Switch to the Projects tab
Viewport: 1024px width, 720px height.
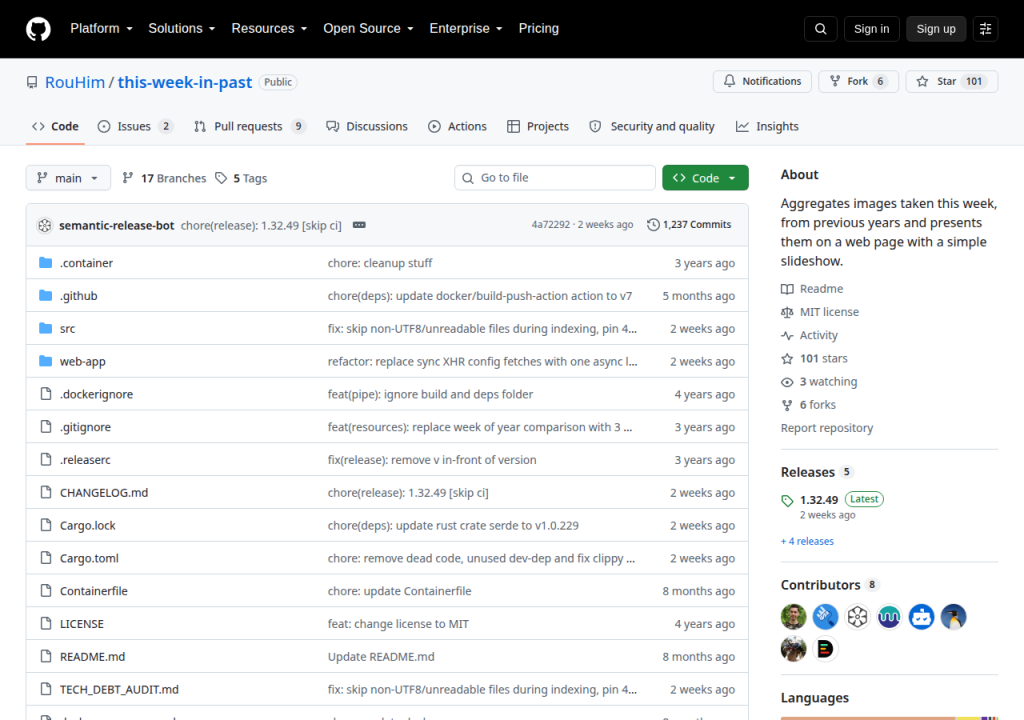538,127
